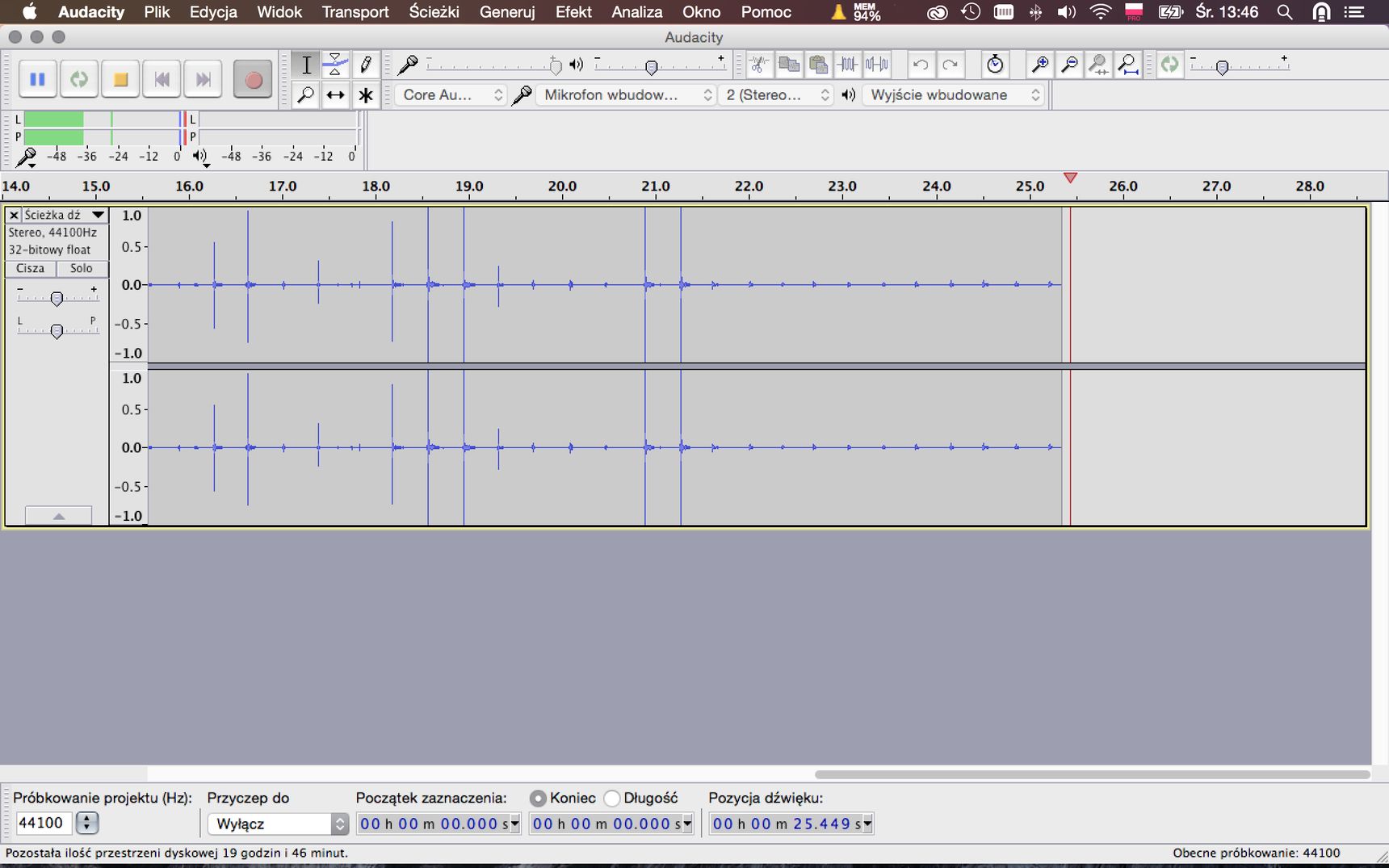Stop recording with the yellow Stop button
This screenshot has height=868, width=1389.
tap(120, 79)
